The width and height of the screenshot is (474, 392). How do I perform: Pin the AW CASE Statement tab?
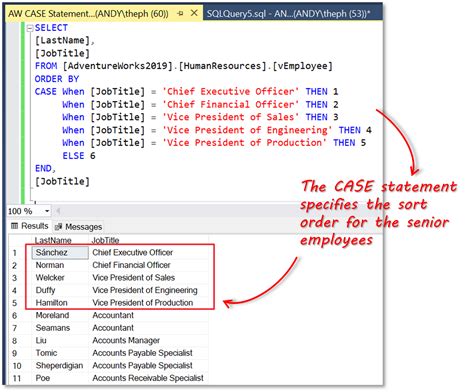pyautogui.click(x=180, y=14)
